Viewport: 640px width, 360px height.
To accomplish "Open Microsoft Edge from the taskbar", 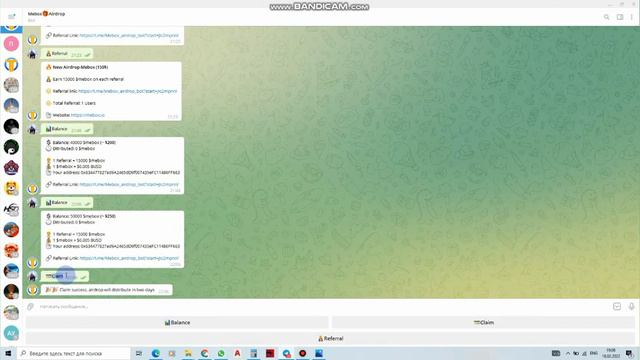I will point(156,353).
